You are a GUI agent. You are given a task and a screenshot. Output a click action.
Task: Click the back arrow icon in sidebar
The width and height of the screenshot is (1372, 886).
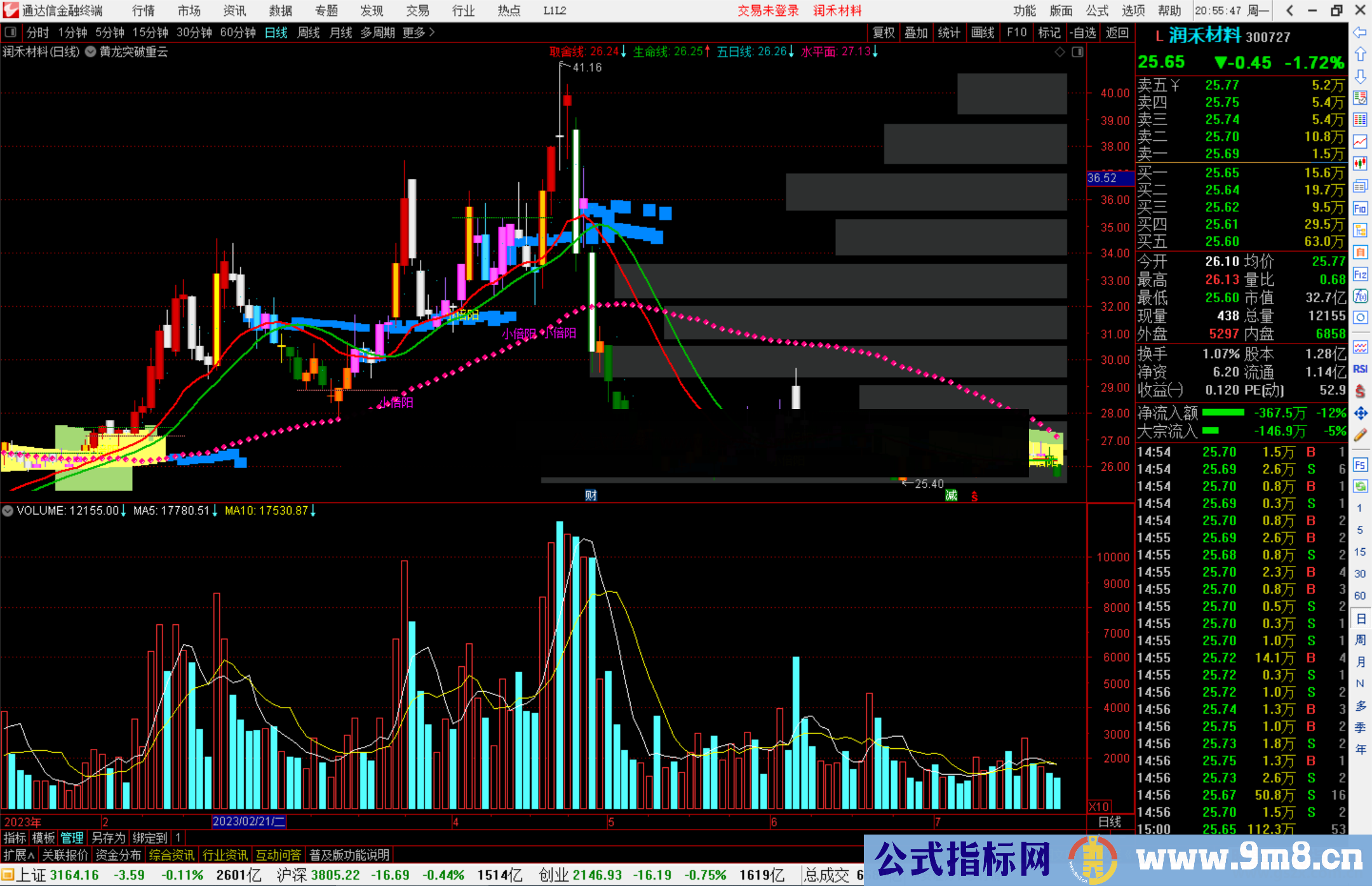click(1360, 32)
